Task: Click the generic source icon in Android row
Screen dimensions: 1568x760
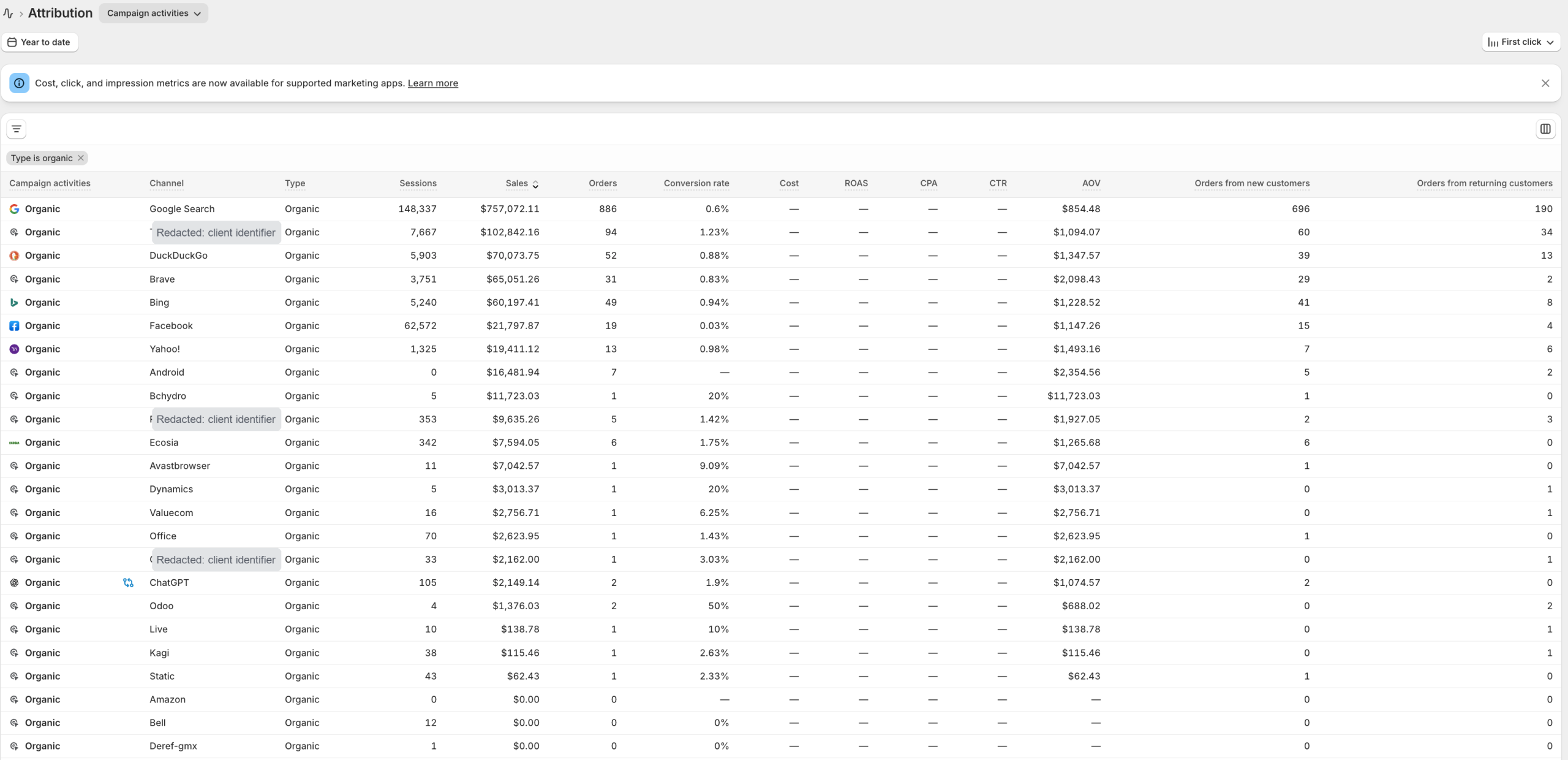Action: 14,373
